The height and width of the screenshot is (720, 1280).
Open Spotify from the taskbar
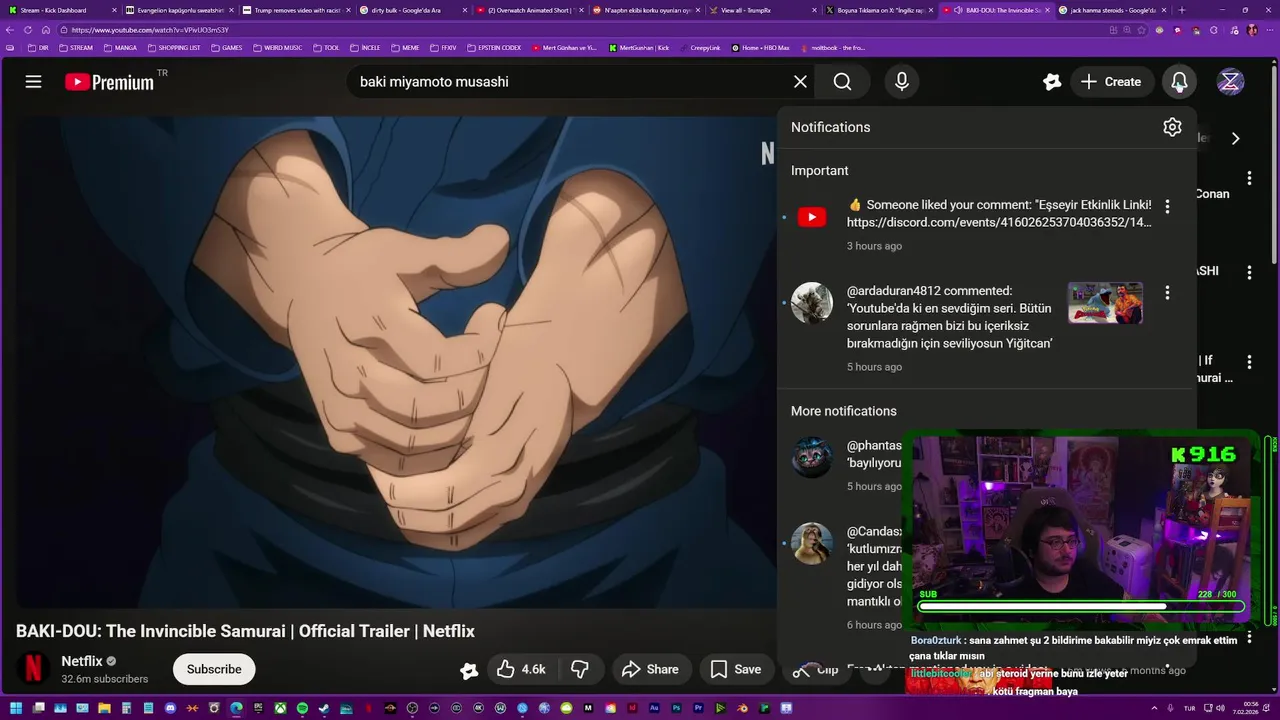pyautogui.click(x=302, y=708)
